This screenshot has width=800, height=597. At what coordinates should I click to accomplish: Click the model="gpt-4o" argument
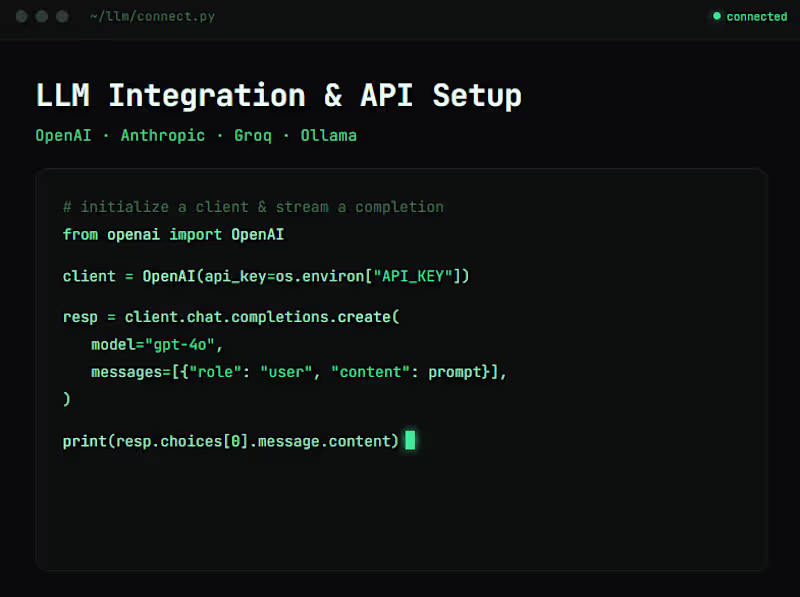(157, 345)
